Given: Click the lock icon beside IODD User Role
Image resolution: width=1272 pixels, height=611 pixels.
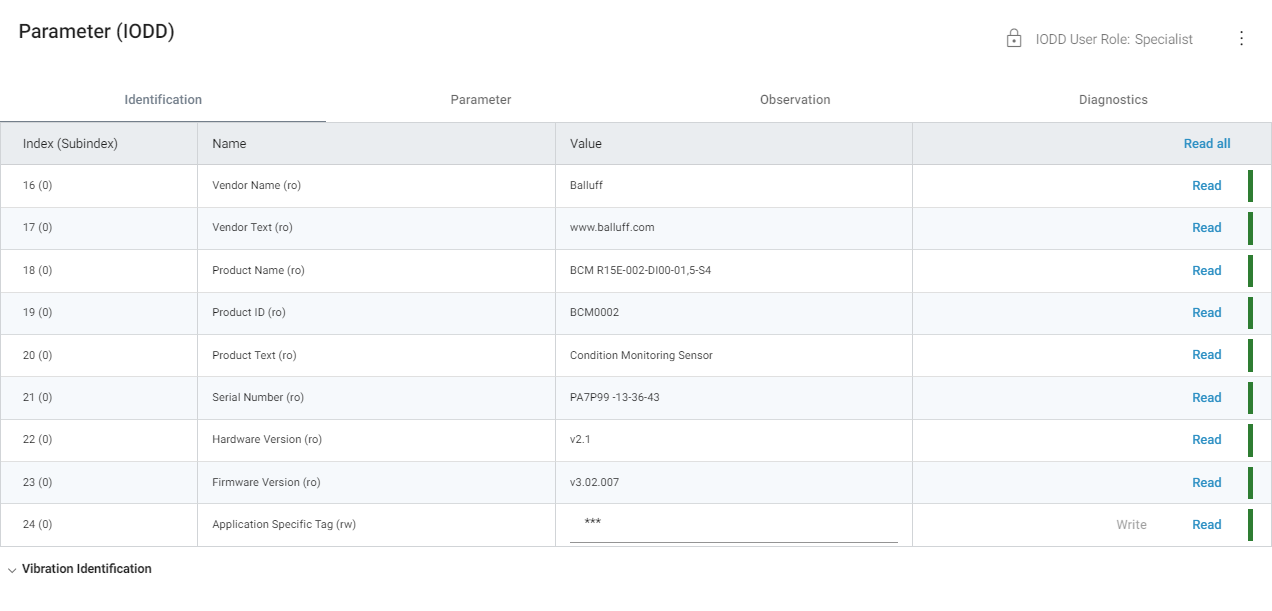Looking at the screenshot, I should click(1013, 39).
